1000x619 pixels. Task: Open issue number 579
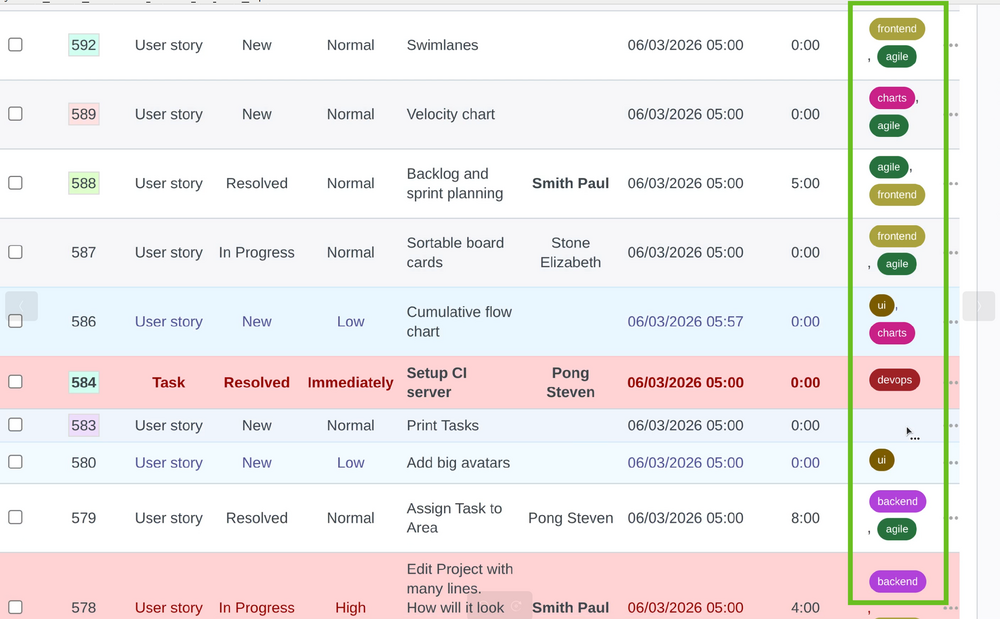[84, 518]
